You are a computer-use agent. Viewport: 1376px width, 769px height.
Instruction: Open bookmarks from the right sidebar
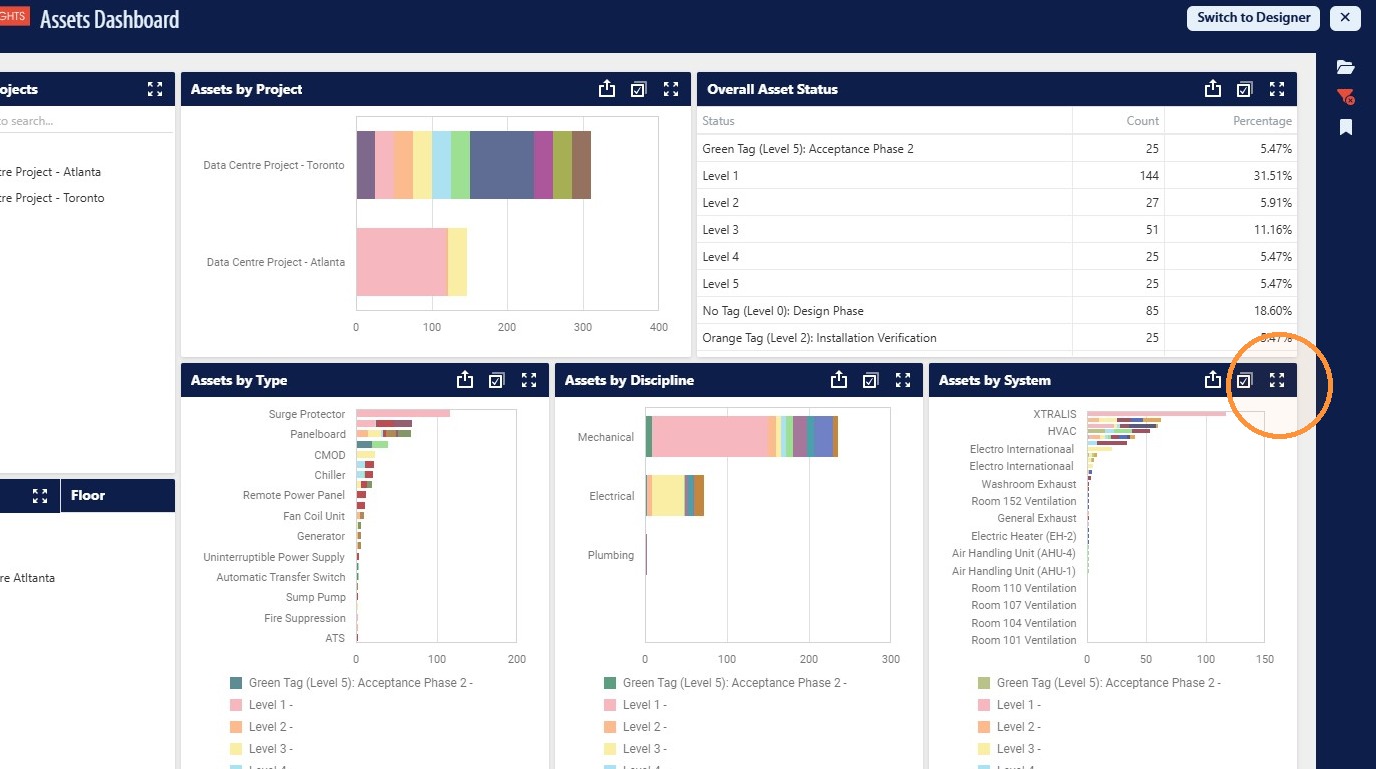pos(1346,127)
